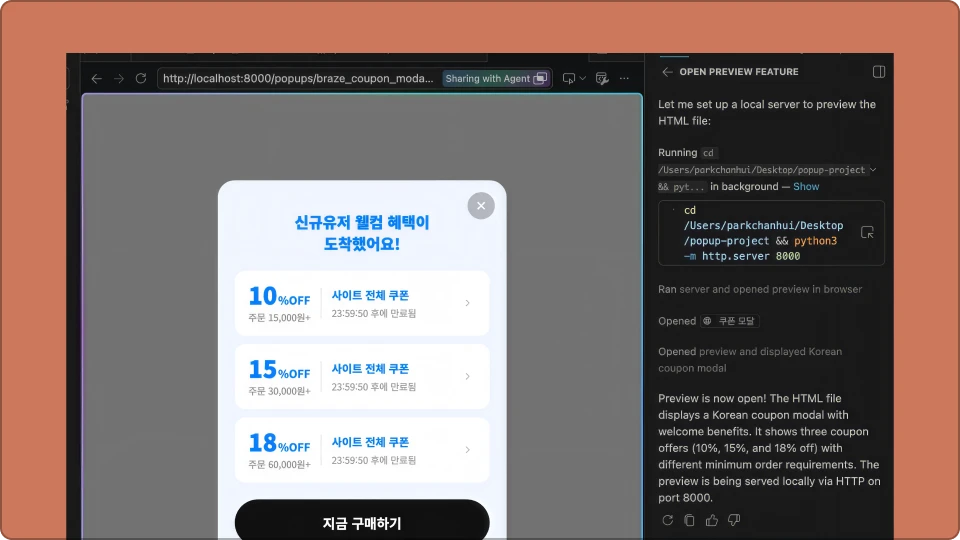Close the coupon modal with X button
The height and width of the screenshot is (540, 960).
point(481,206)
